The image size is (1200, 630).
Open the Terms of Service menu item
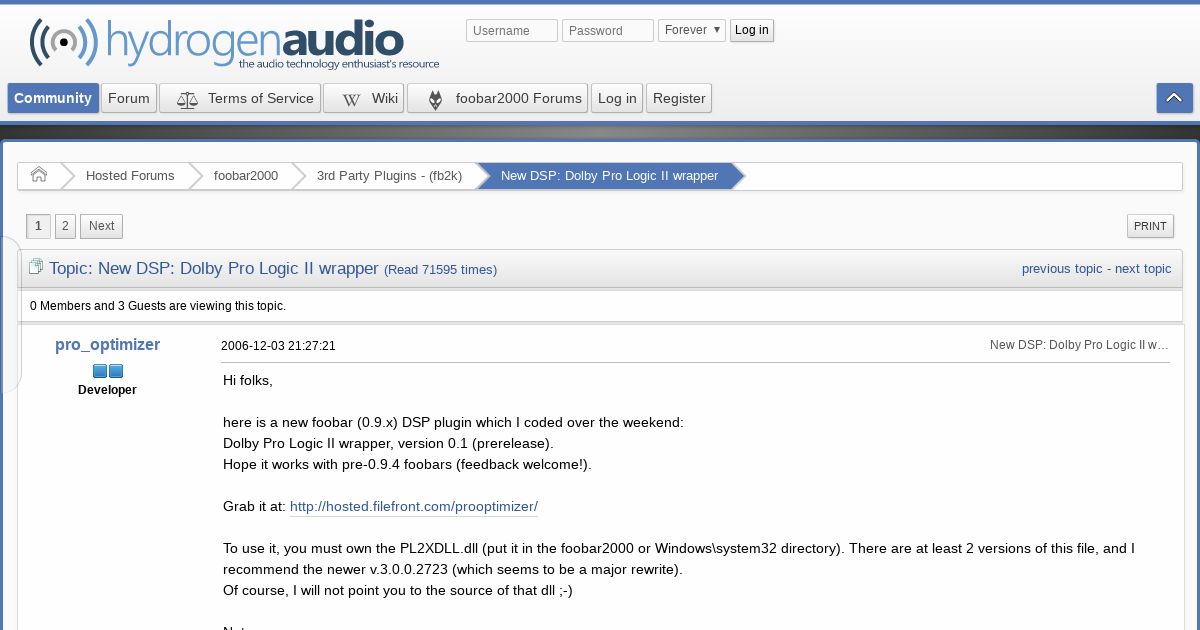[x=240, y=98]
